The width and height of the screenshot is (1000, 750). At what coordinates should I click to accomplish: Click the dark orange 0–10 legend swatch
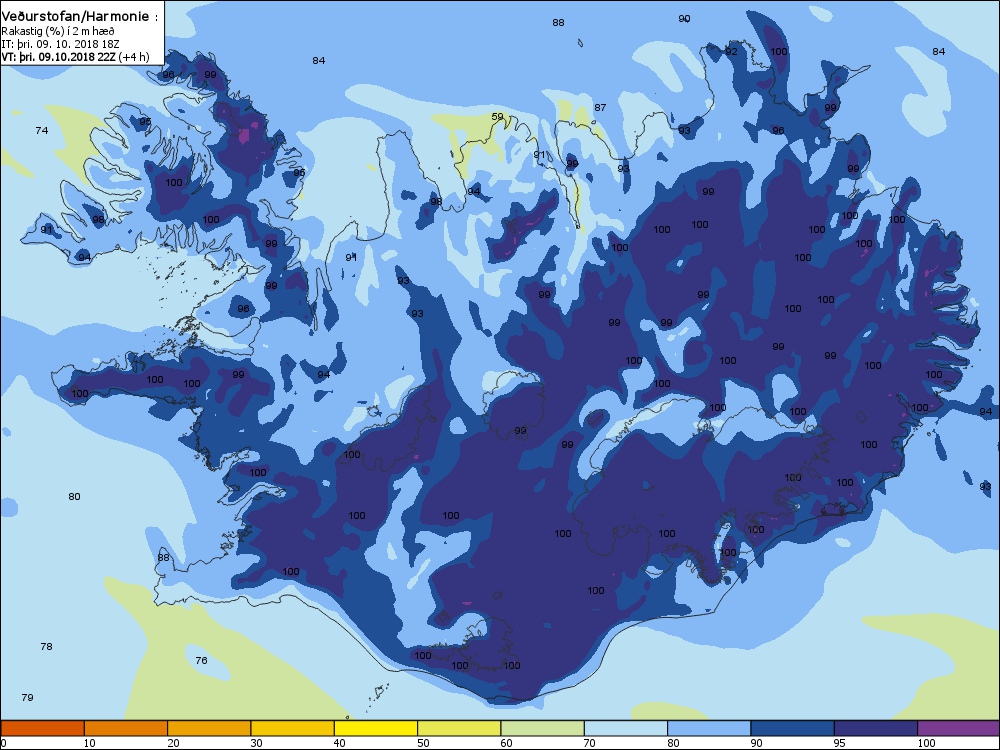[42, 728]
